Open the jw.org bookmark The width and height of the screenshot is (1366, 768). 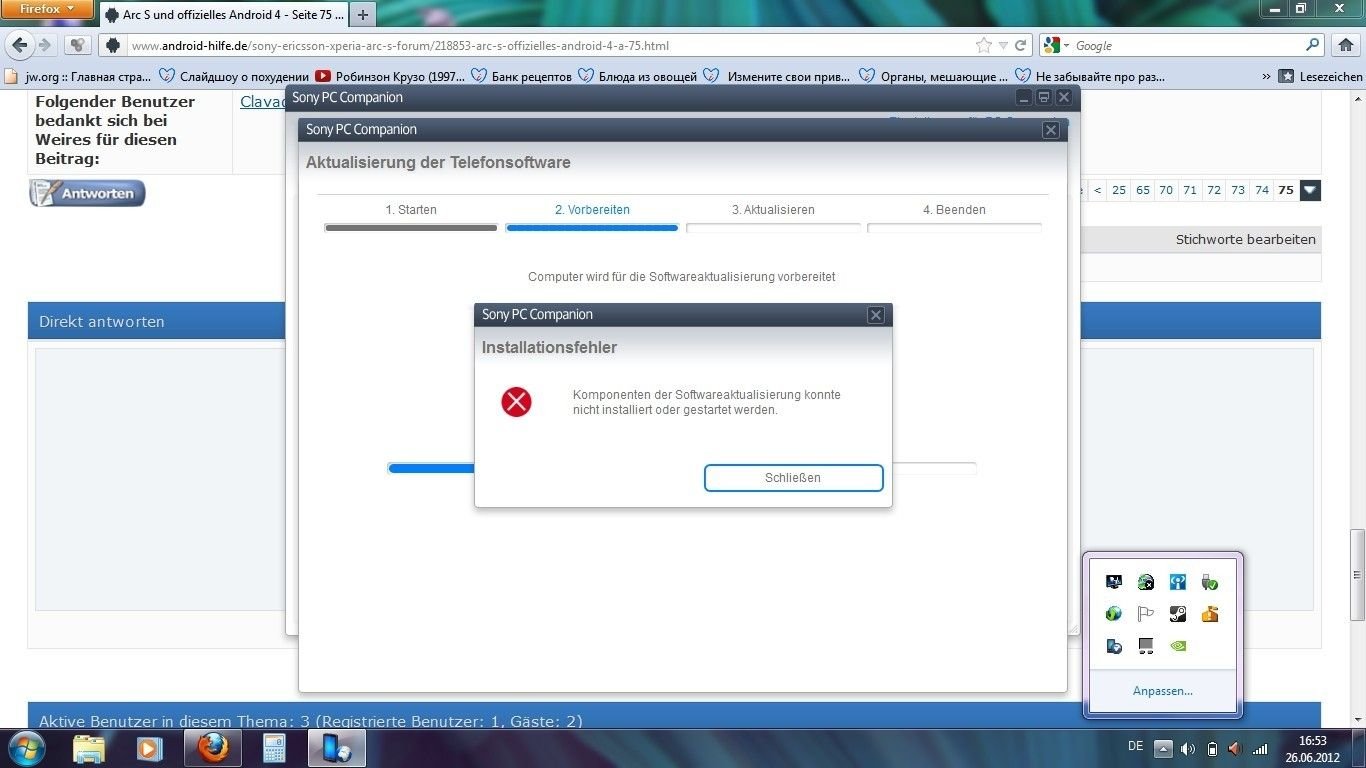78,76
